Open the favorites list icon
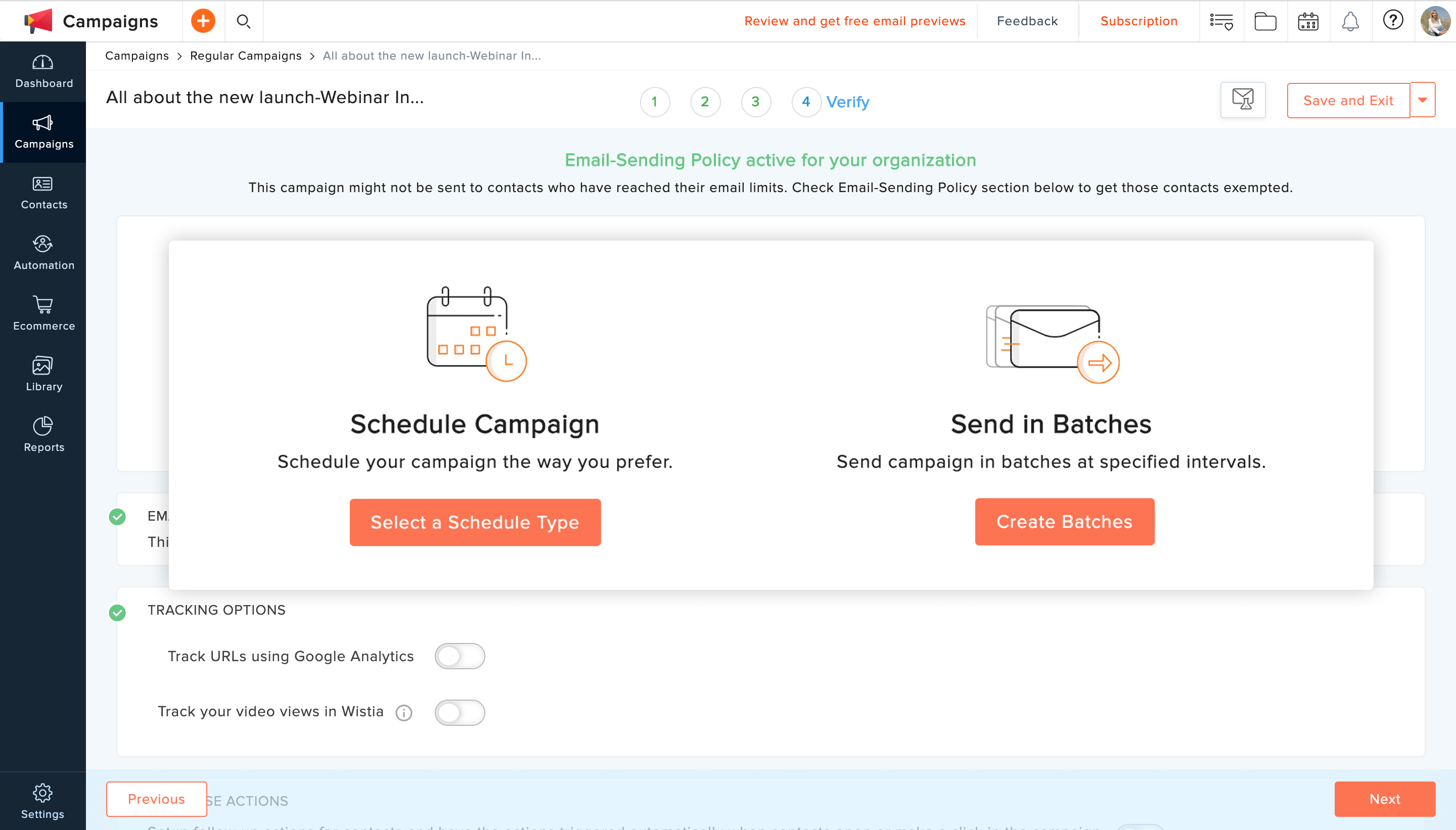The height and width of the screenshot is (830, 1456). 1221,22
